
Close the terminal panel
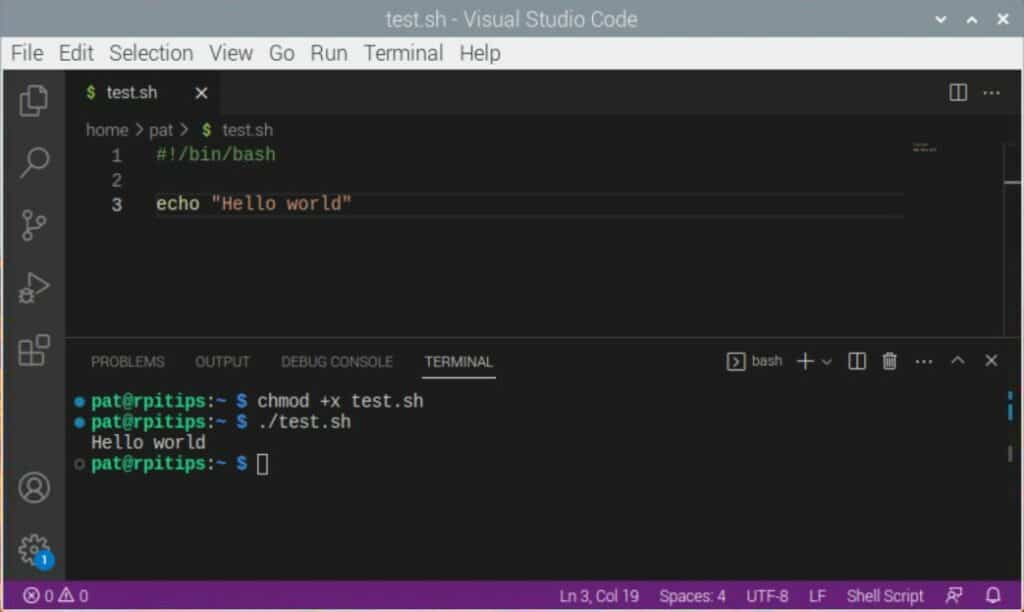pyautogui.click(x=991, y=361)
